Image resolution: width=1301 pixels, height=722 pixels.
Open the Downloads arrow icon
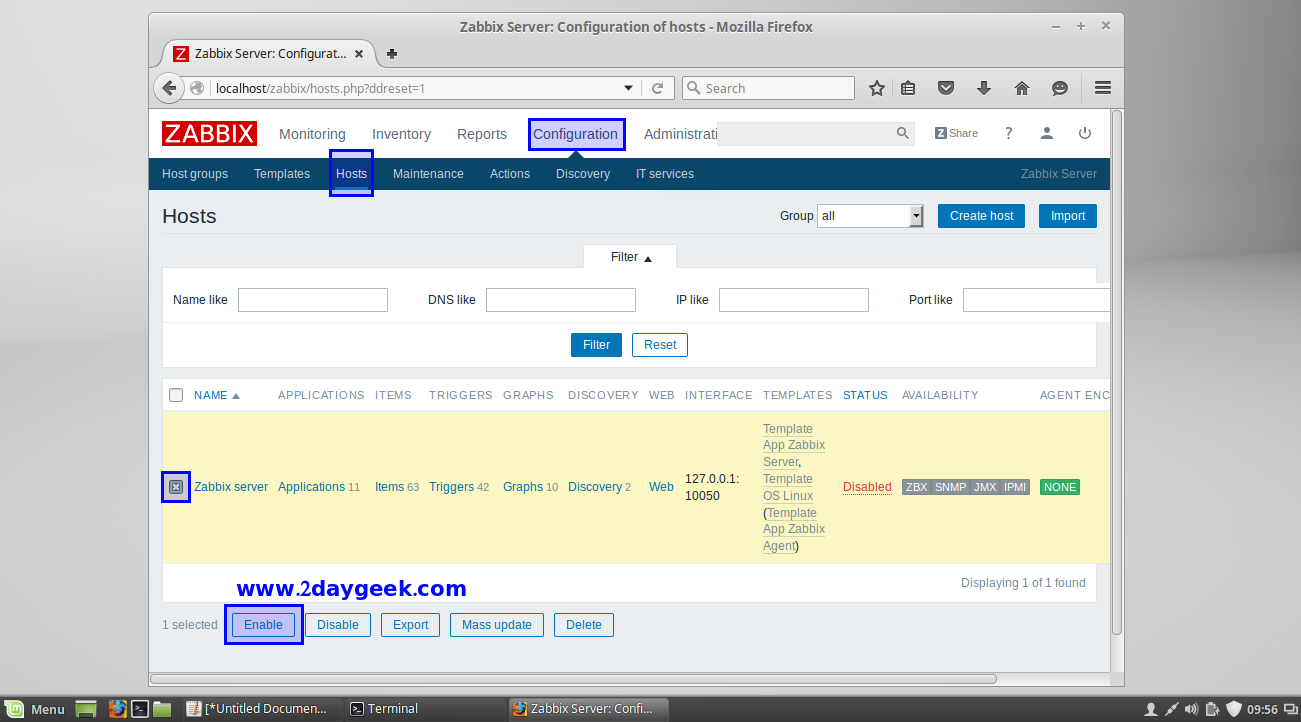pos(984,88)
